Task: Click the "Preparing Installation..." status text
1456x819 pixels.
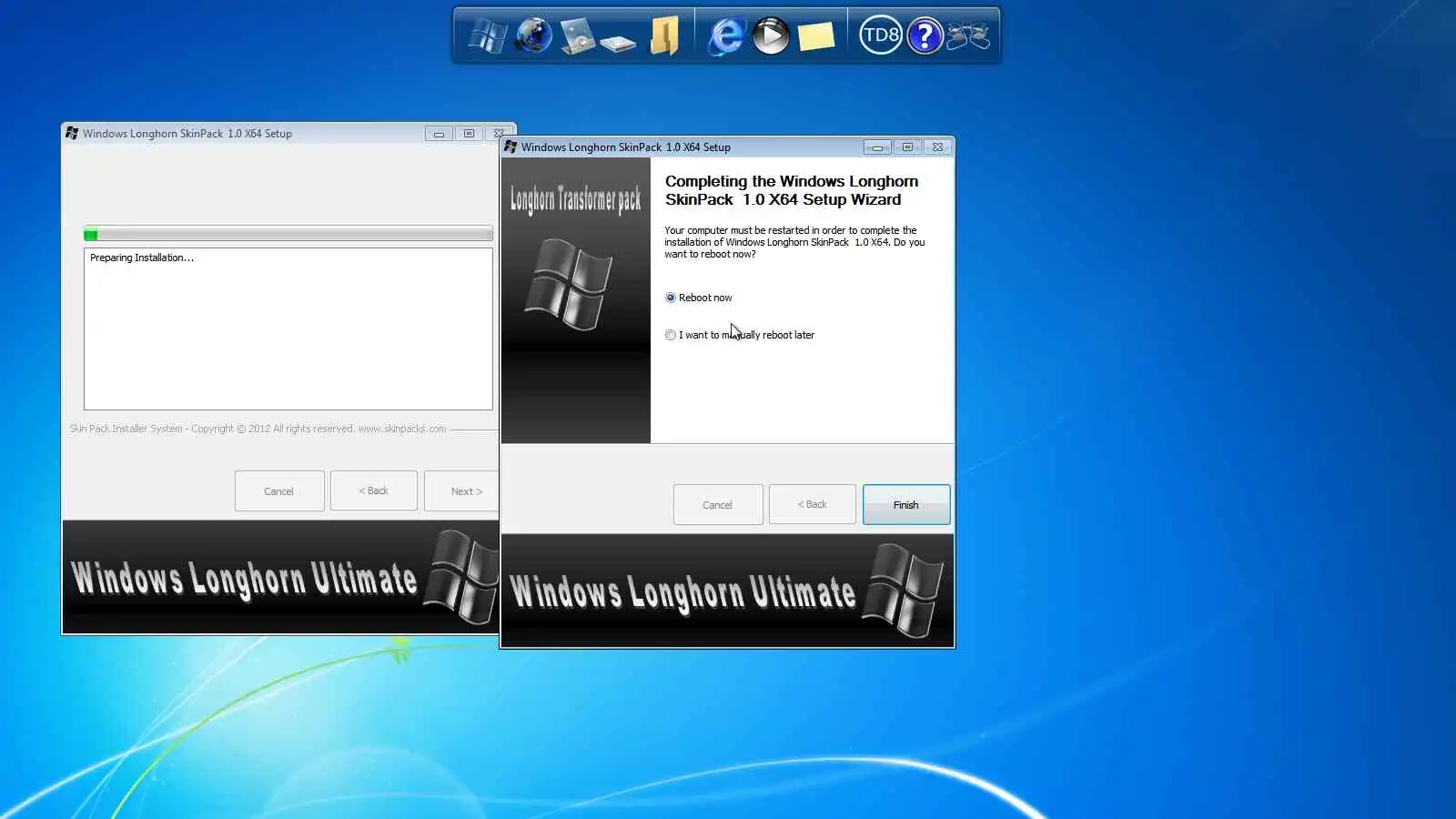Action: (142, 258)
